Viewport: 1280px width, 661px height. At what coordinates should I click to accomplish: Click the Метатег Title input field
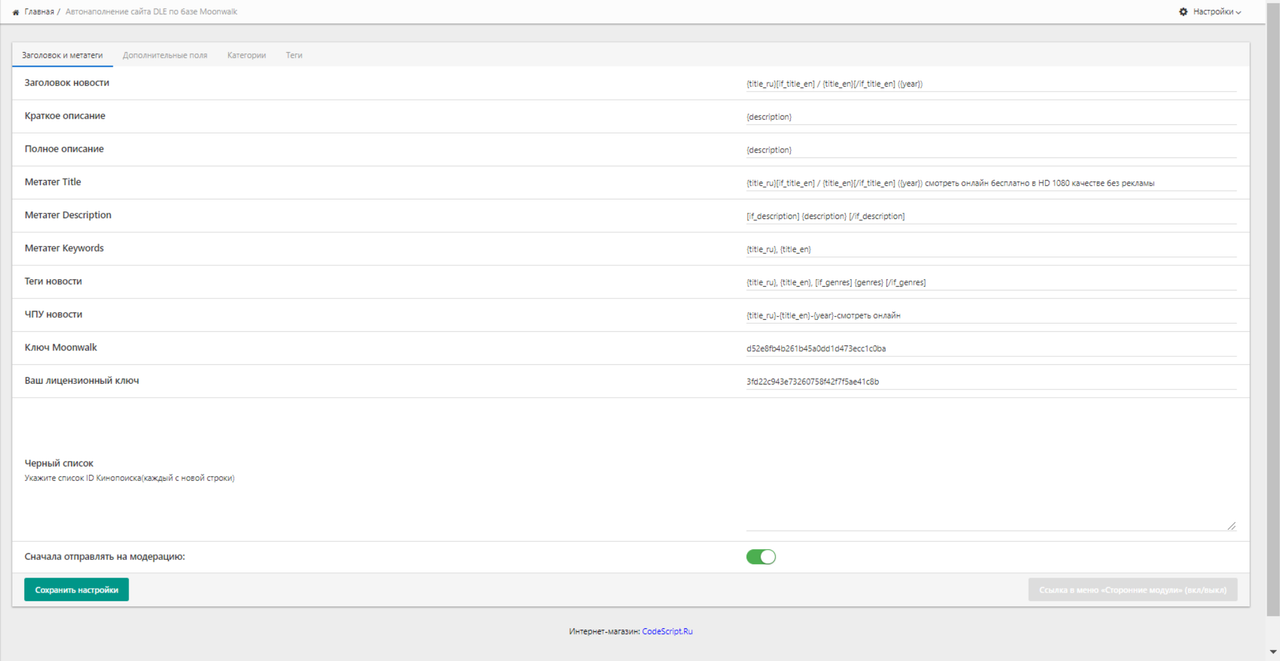pyautogui.click(x=991, y=183)
